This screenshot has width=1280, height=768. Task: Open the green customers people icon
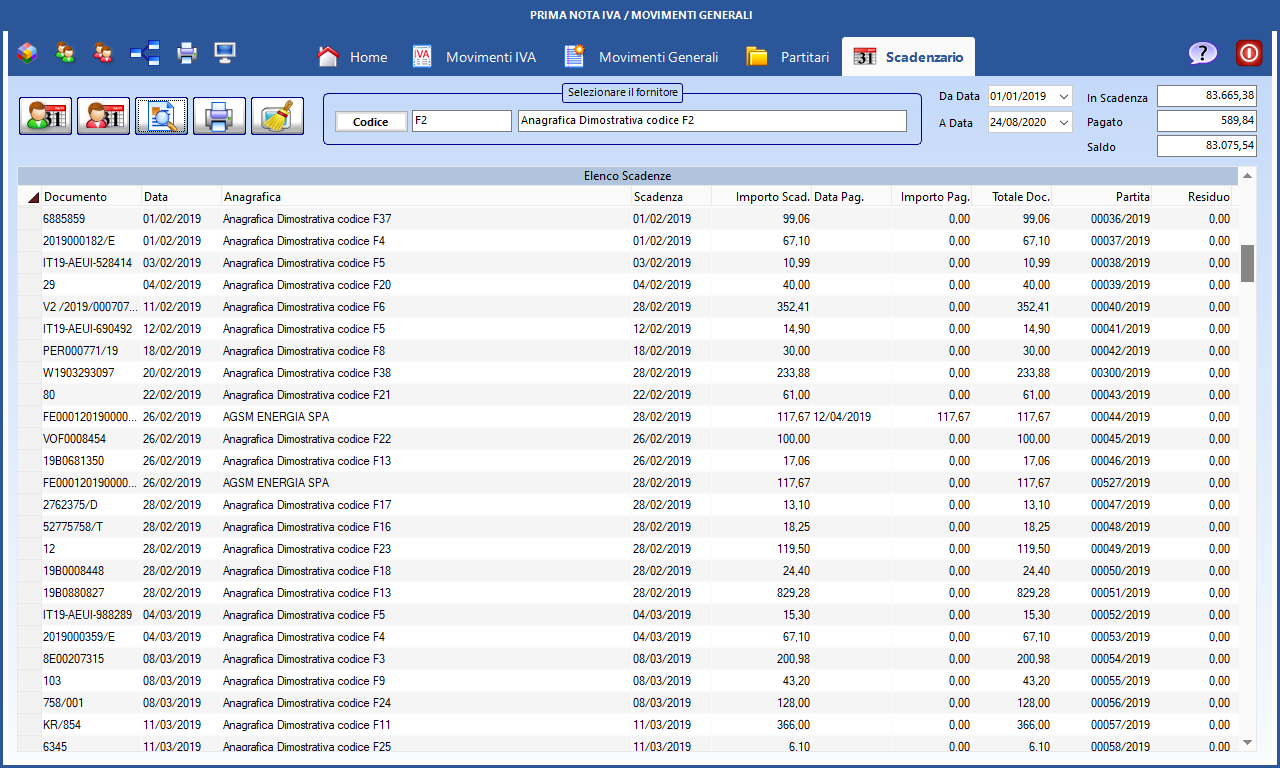click(65, 53)
